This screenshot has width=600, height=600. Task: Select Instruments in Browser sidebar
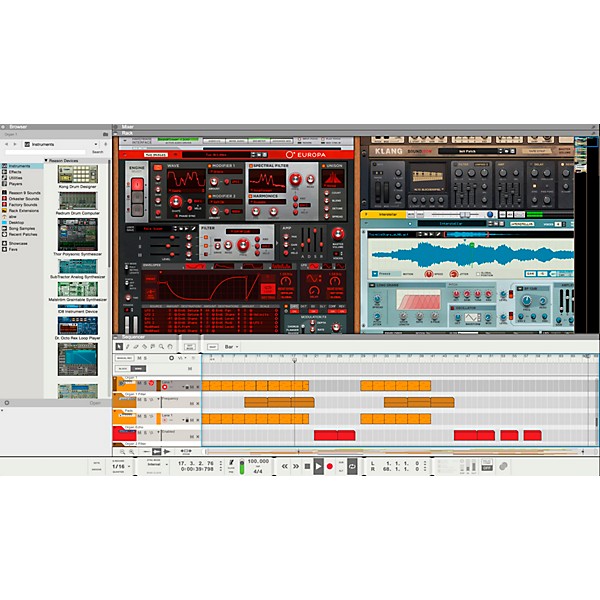pyautogui.click(x=21, y=166)
